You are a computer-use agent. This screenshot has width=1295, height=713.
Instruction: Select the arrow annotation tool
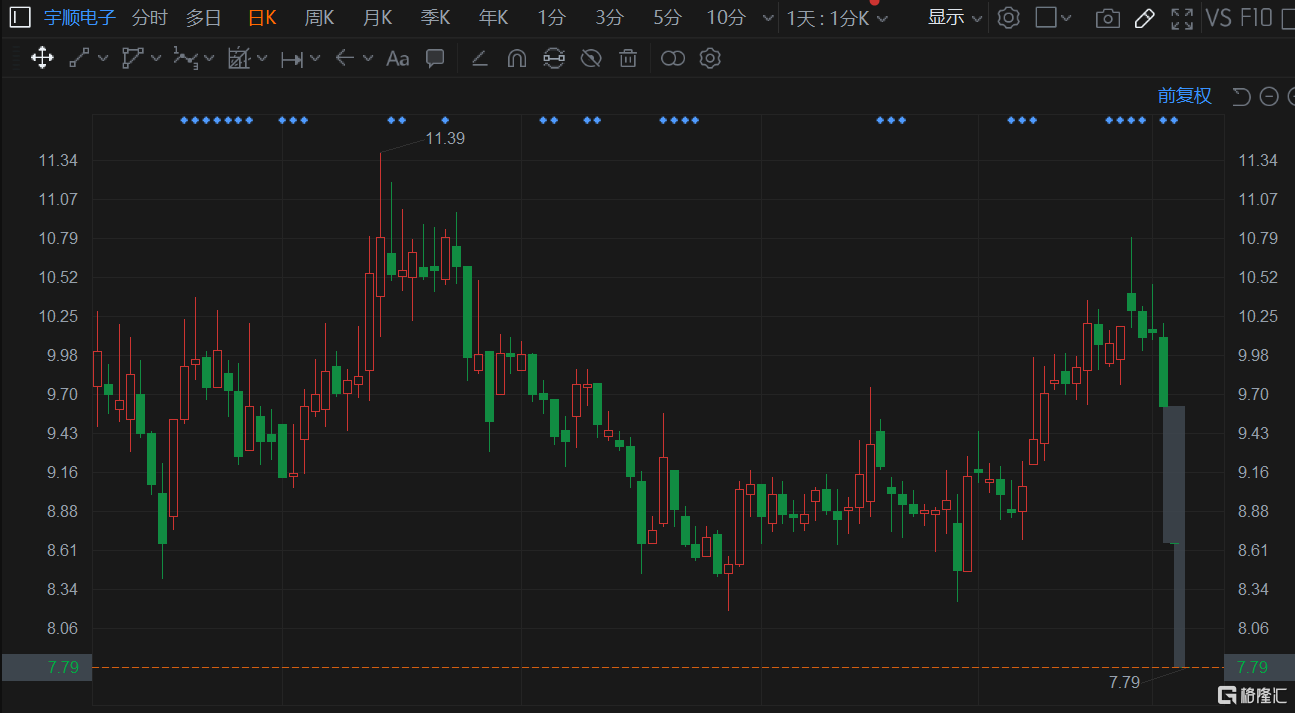tap(345, 58)
